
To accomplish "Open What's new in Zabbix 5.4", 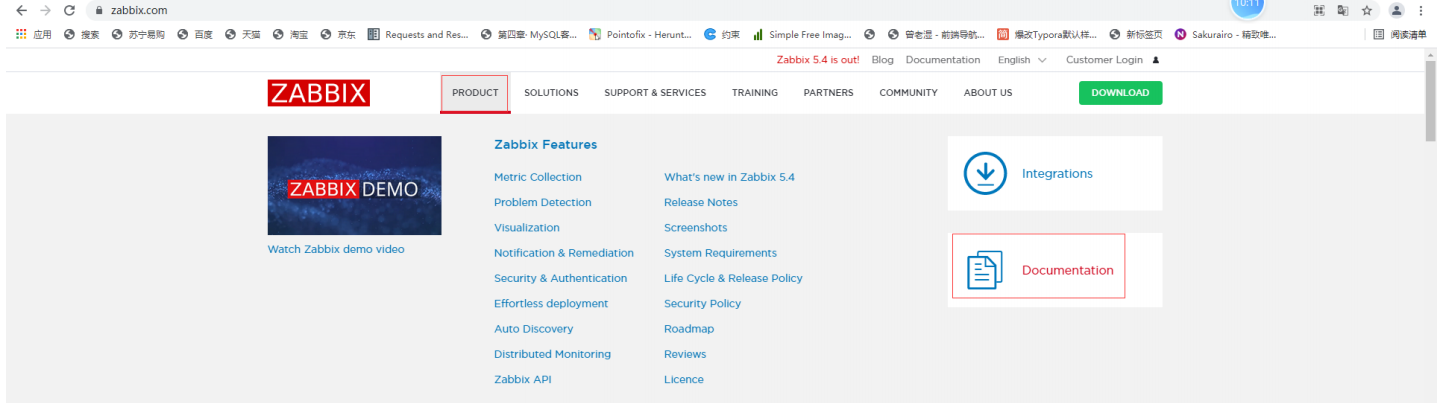I will click(729, 177).
